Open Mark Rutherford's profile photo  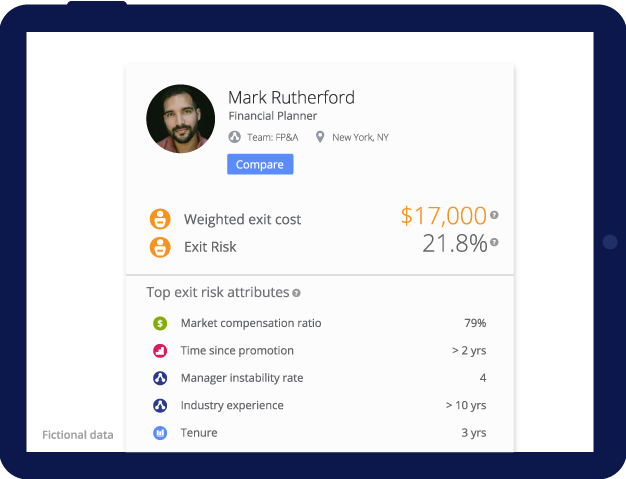click(x=180, y=119)
